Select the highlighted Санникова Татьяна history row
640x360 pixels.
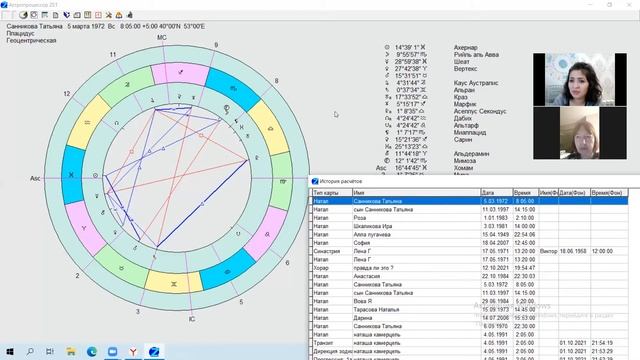(470, 201)
